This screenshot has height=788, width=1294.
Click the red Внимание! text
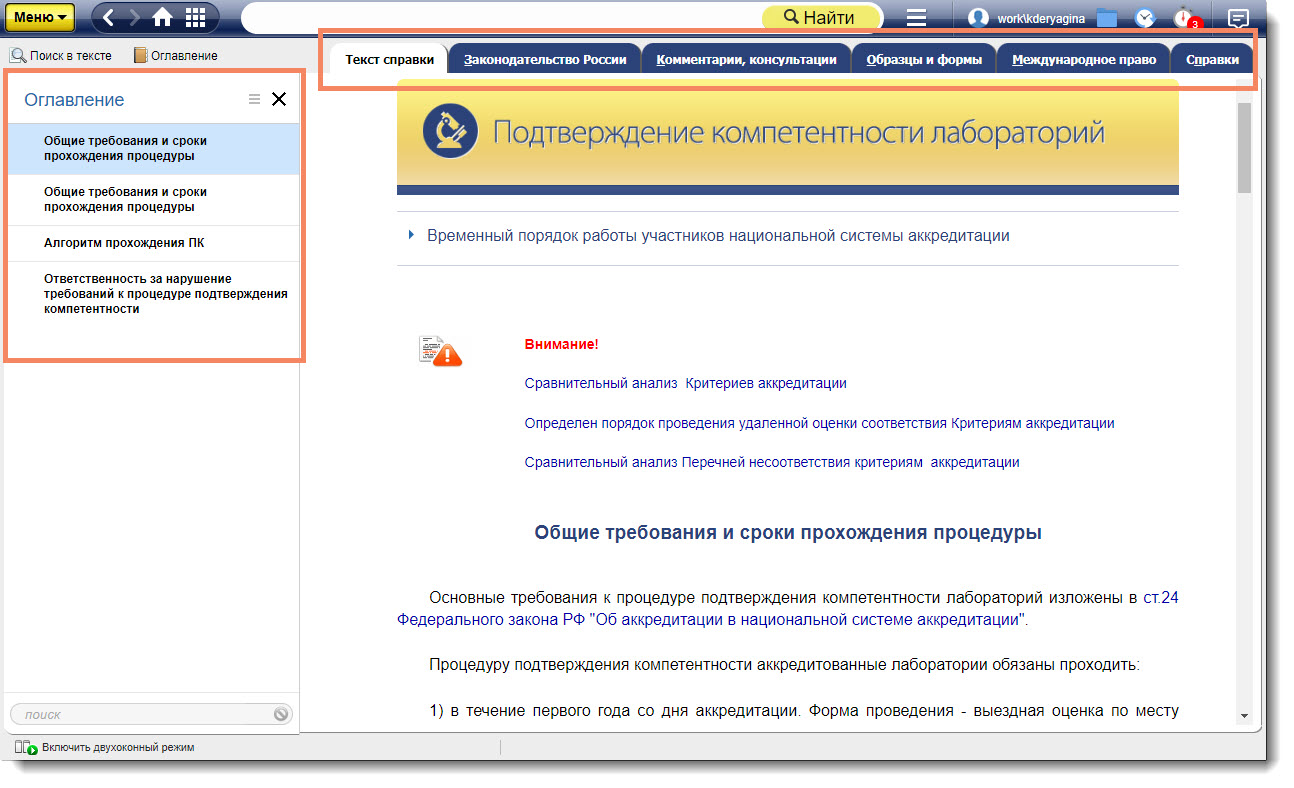tap(561, 344)
